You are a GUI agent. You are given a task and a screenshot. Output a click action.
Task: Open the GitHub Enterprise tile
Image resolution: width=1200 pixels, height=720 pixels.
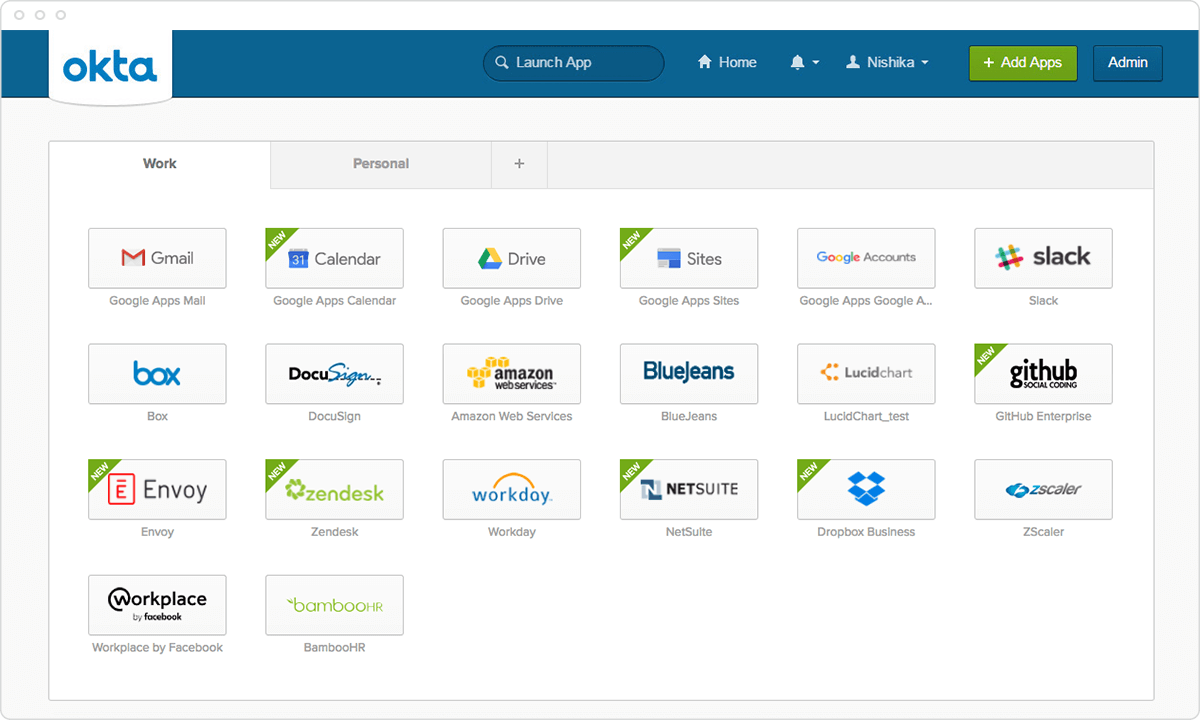(1043, 374)
